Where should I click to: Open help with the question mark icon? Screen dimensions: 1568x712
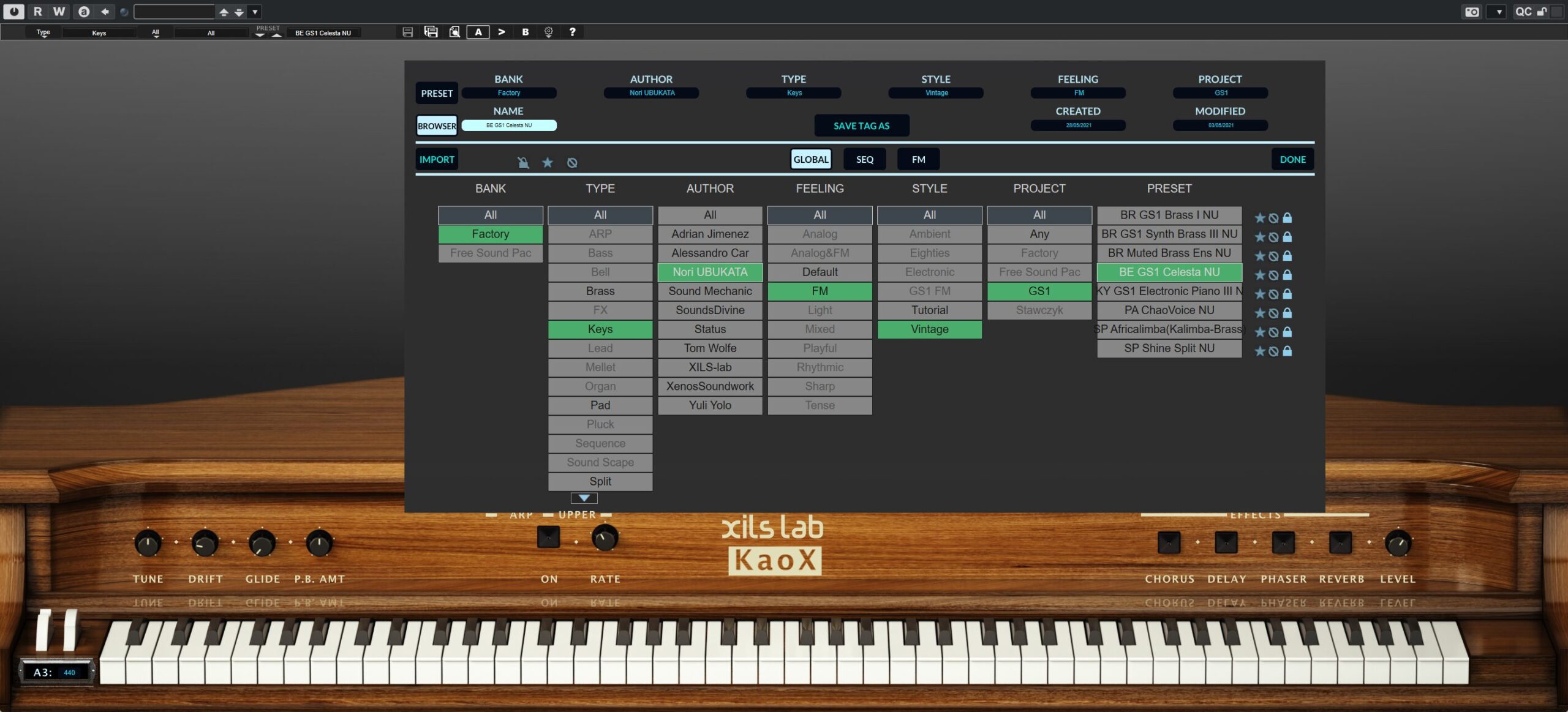click(x=572, y=32)
